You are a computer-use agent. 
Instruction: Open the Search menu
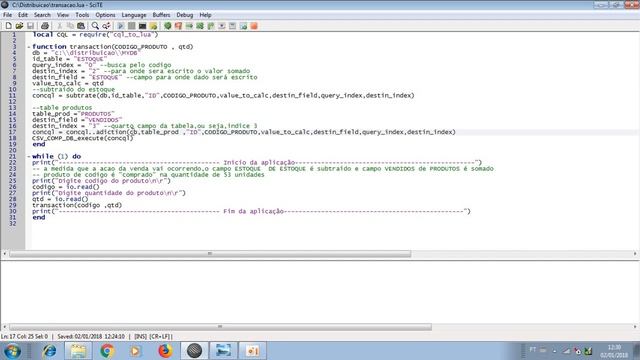(42, 15)
